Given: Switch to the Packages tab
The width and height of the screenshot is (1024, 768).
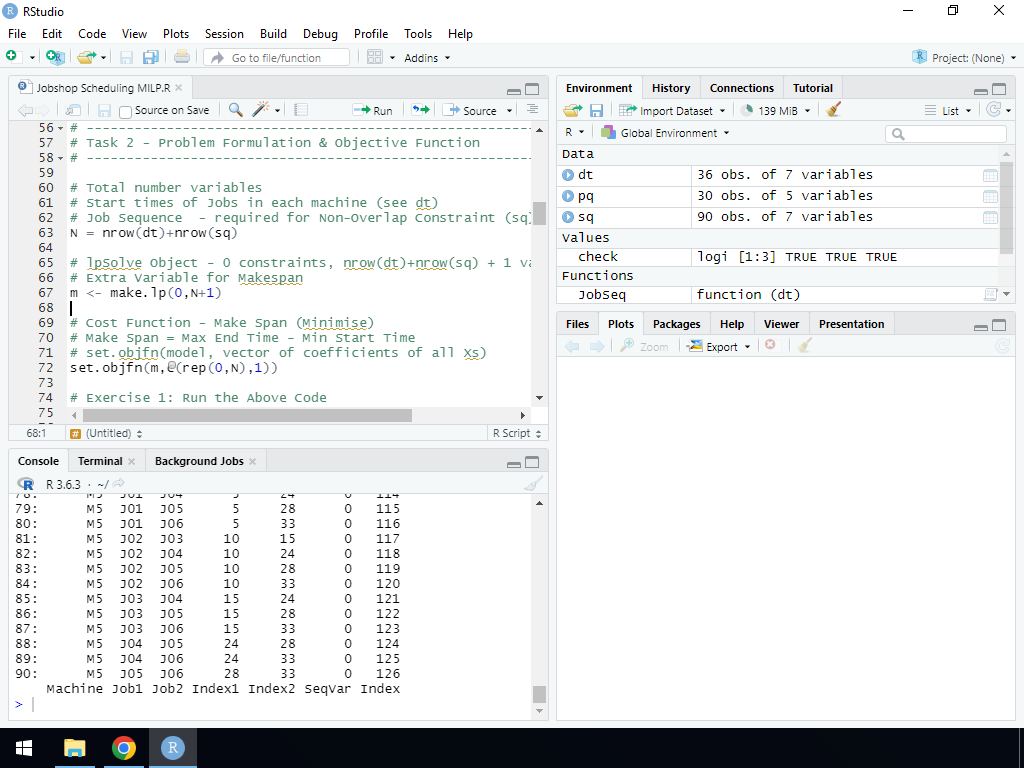Looking at the screenshot, I should 676,324.
